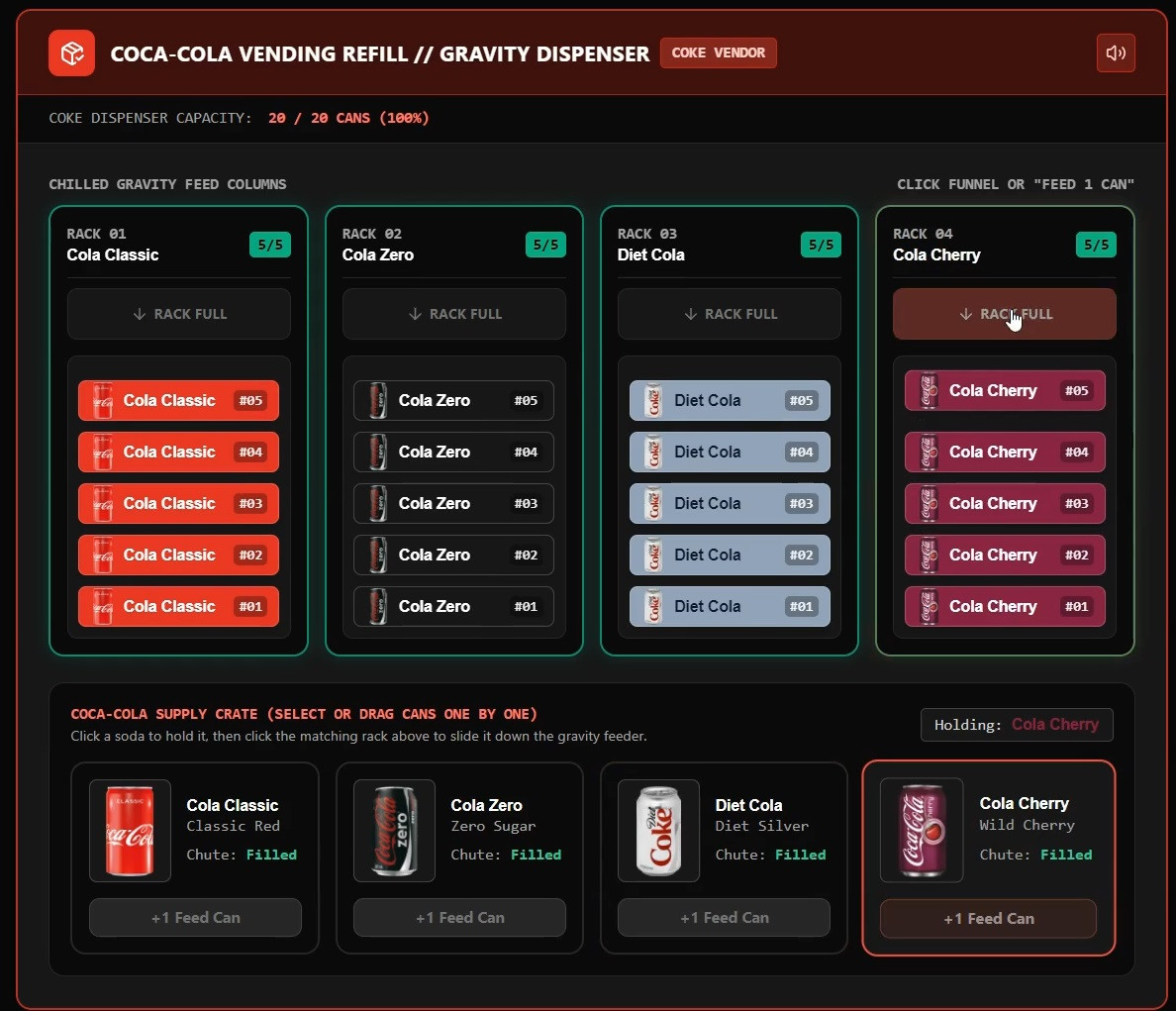The height and width of the screenshot is (1011, 1176).
Task: Click the Cola Classic #01 can icon
Action: [103, 606]
